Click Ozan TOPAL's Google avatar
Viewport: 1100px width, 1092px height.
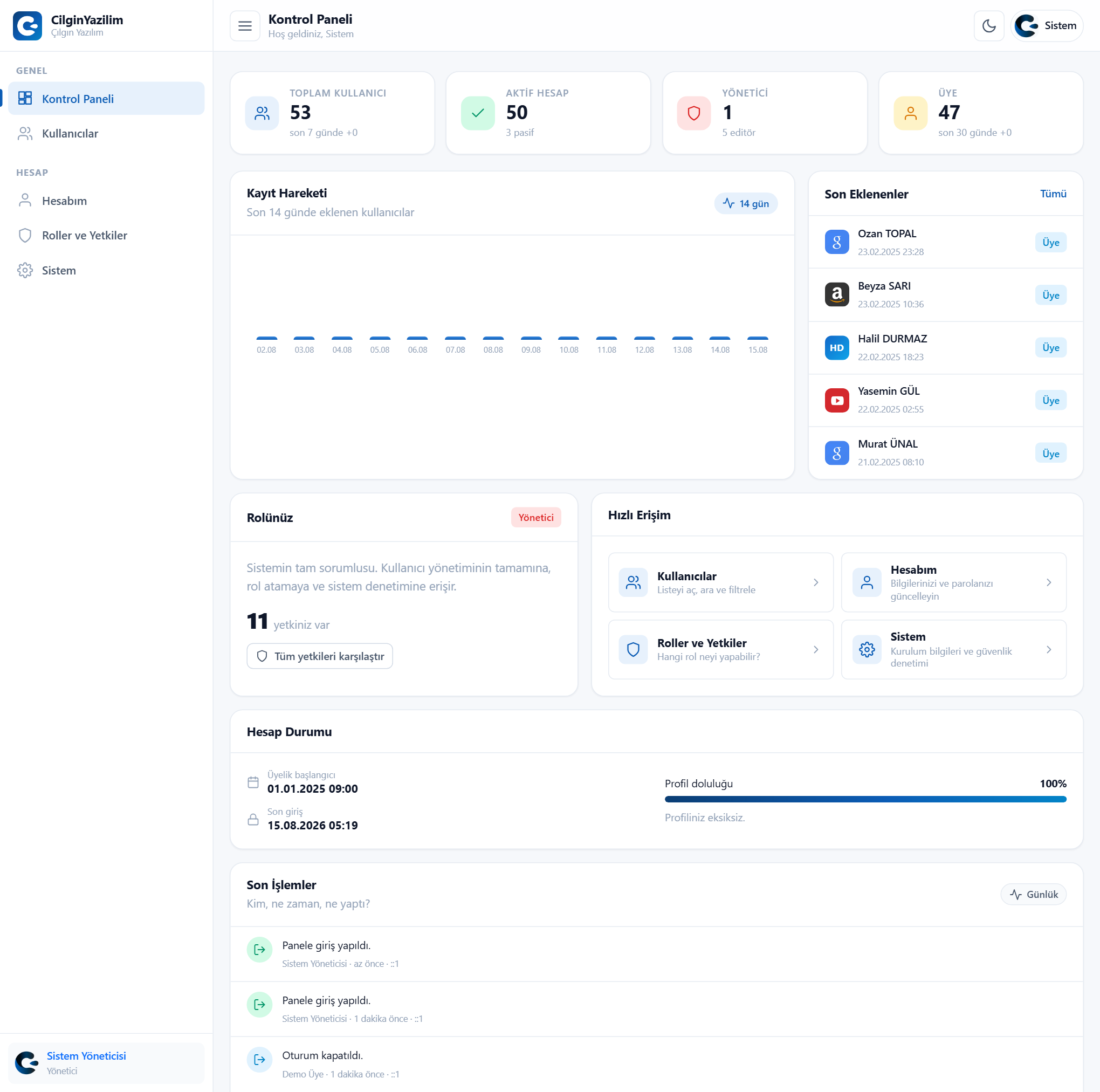point(836,242)
